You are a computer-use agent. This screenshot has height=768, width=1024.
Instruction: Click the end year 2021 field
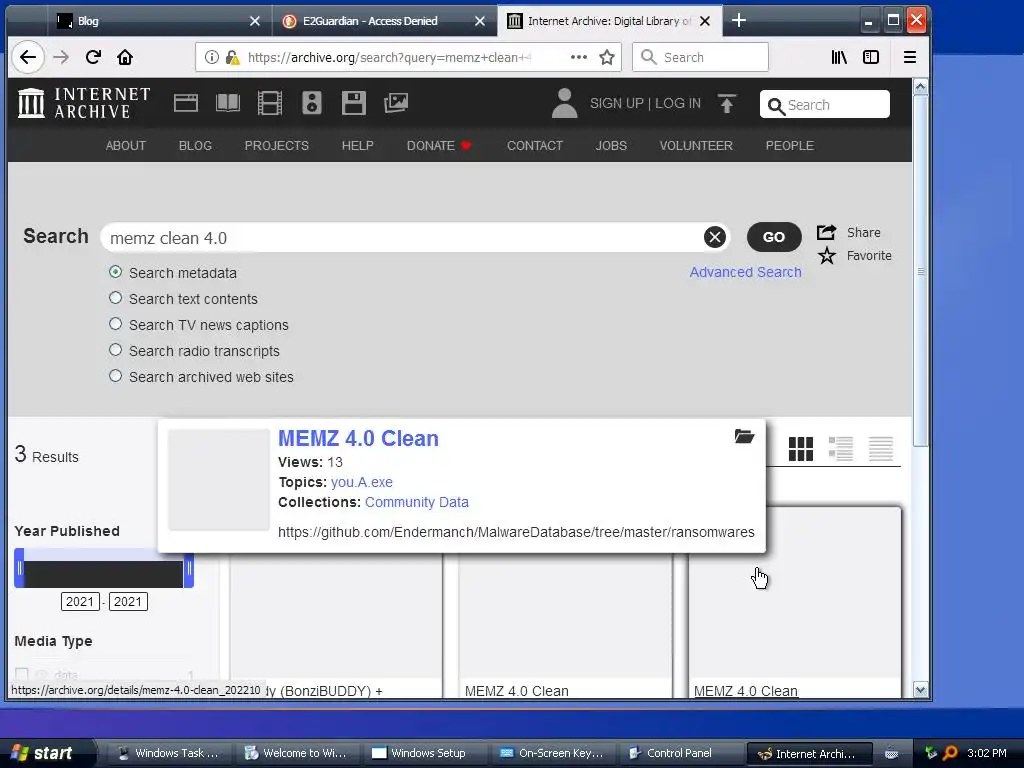point(128,601)
